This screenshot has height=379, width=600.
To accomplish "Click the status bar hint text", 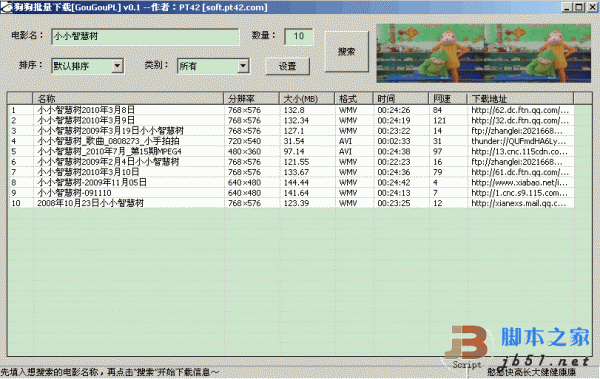I will point(110,372).
